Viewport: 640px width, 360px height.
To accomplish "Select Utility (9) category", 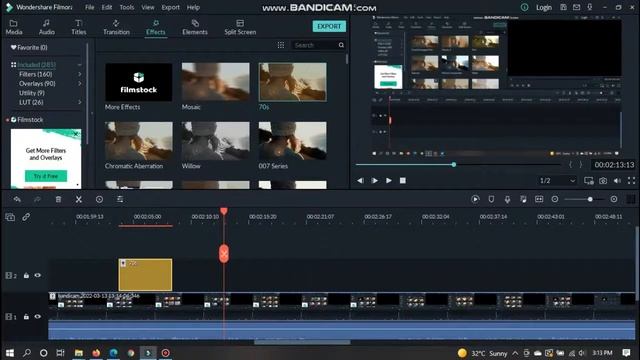I will (x=32, y=93).
